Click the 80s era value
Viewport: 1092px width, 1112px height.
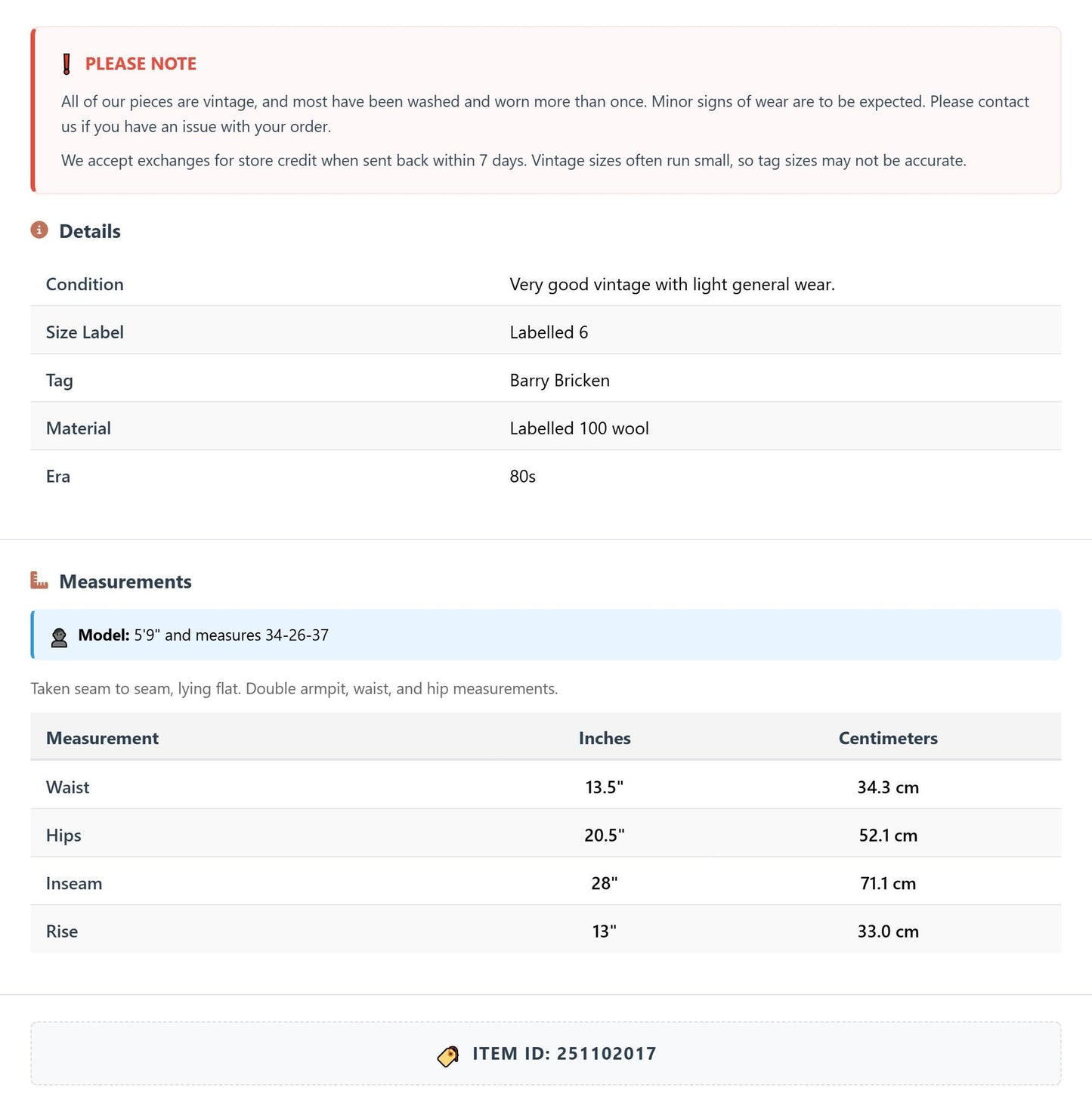pos(522,477)
